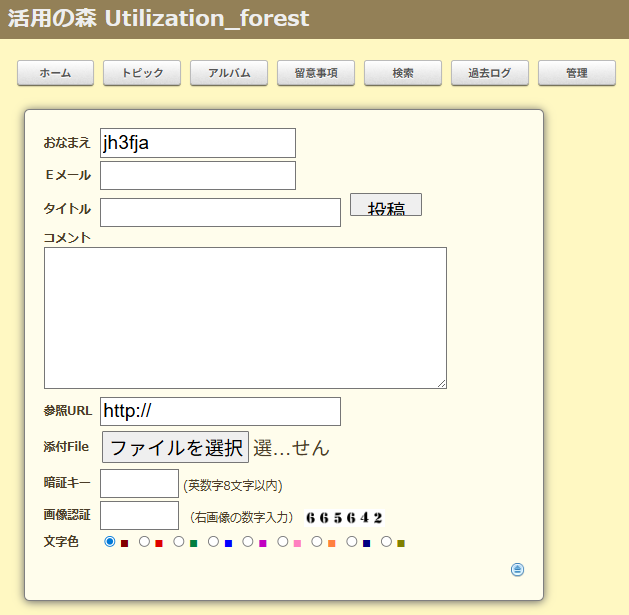
Task: Focus the 画像認証 captcha input field
Action: pyautogui.click(x=139, y=516)
